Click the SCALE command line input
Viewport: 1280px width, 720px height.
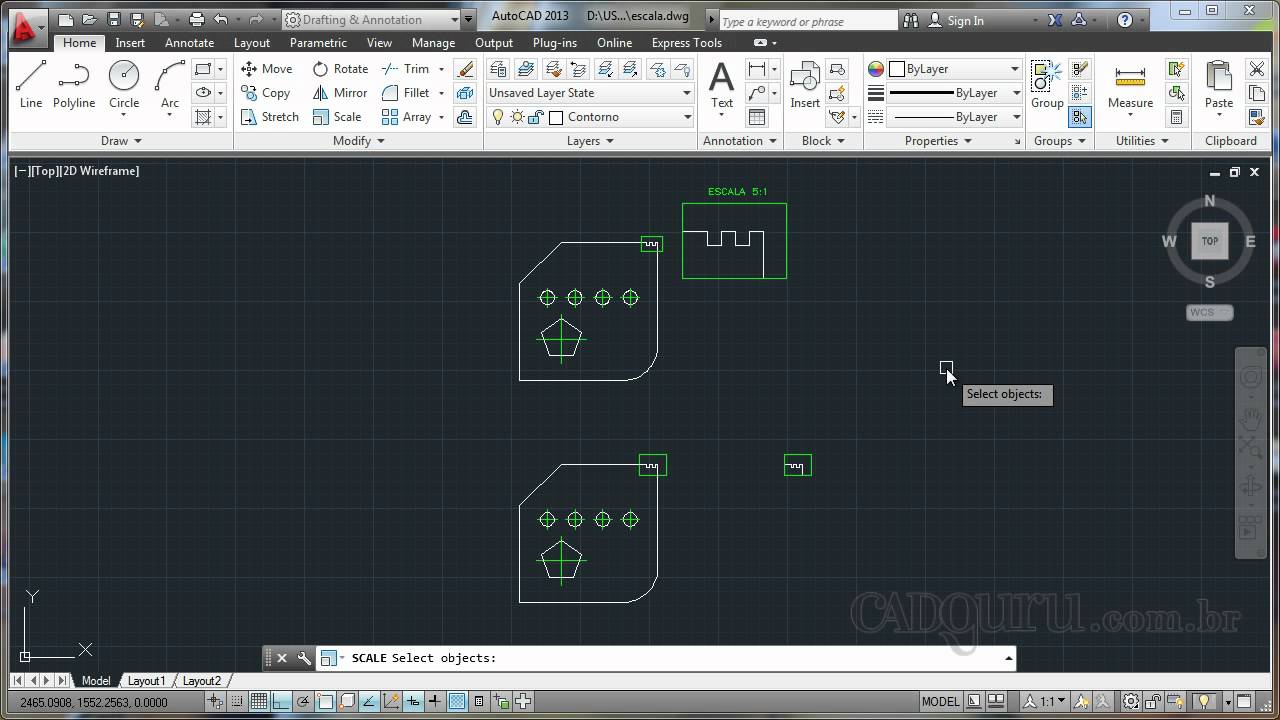666,658
